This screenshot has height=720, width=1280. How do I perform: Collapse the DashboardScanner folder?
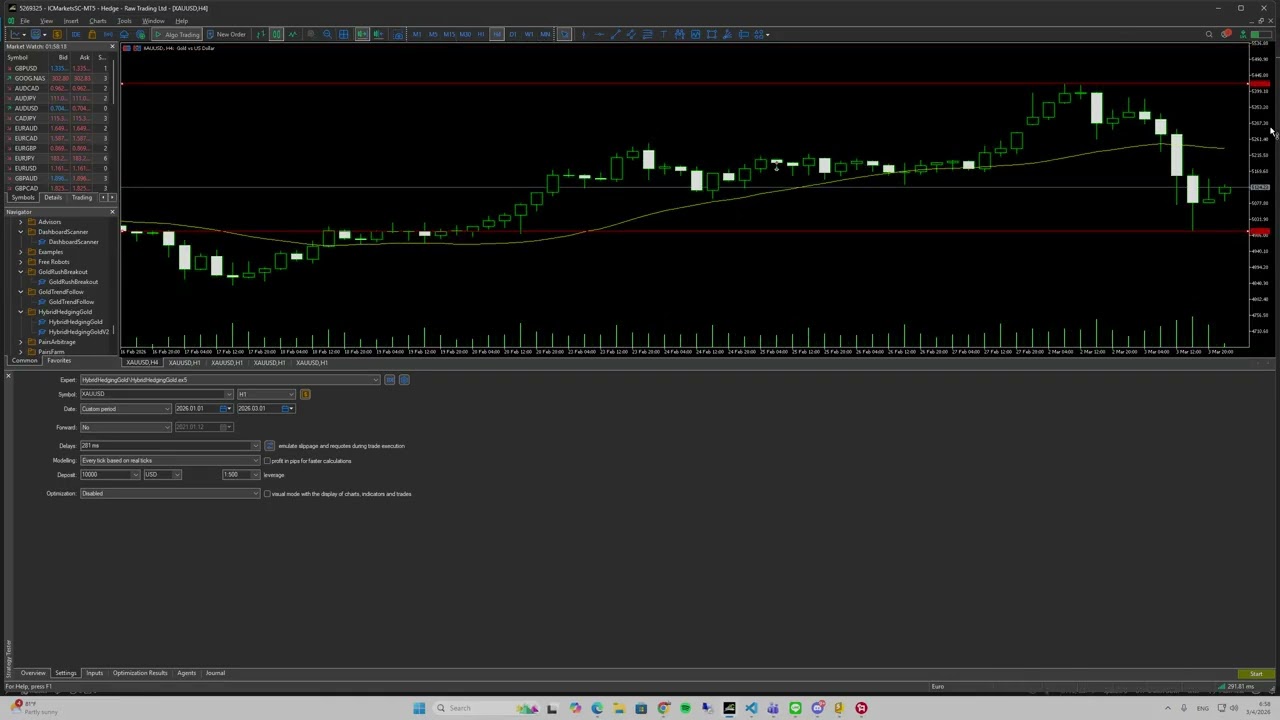click(x=20, y=232)
